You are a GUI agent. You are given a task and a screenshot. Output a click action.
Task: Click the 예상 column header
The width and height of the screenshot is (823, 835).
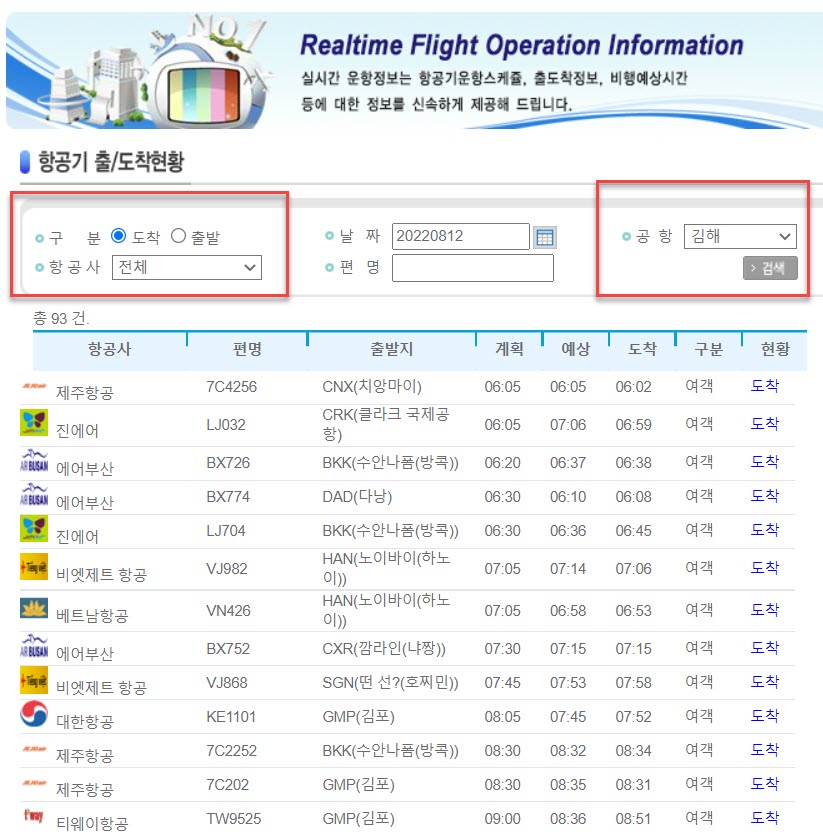(576, 349)
